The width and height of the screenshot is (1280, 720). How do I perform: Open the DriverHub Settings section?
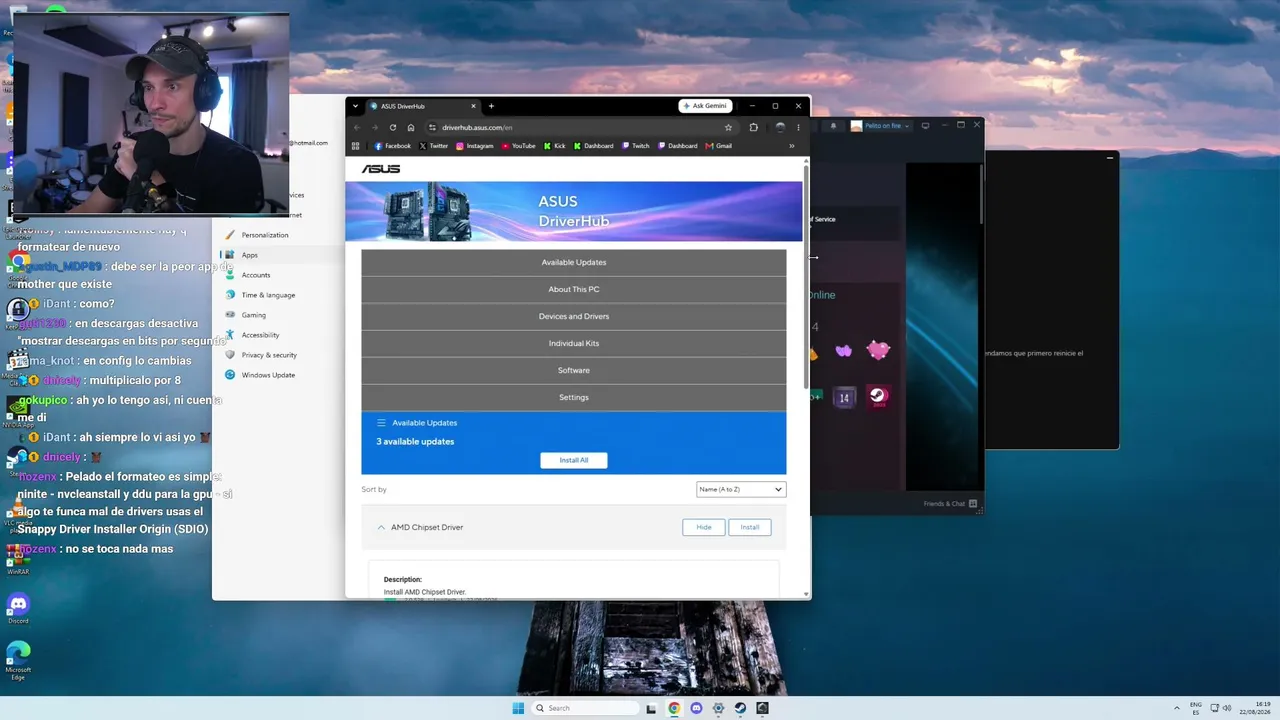pyautogui.click(x=574, y=397)
